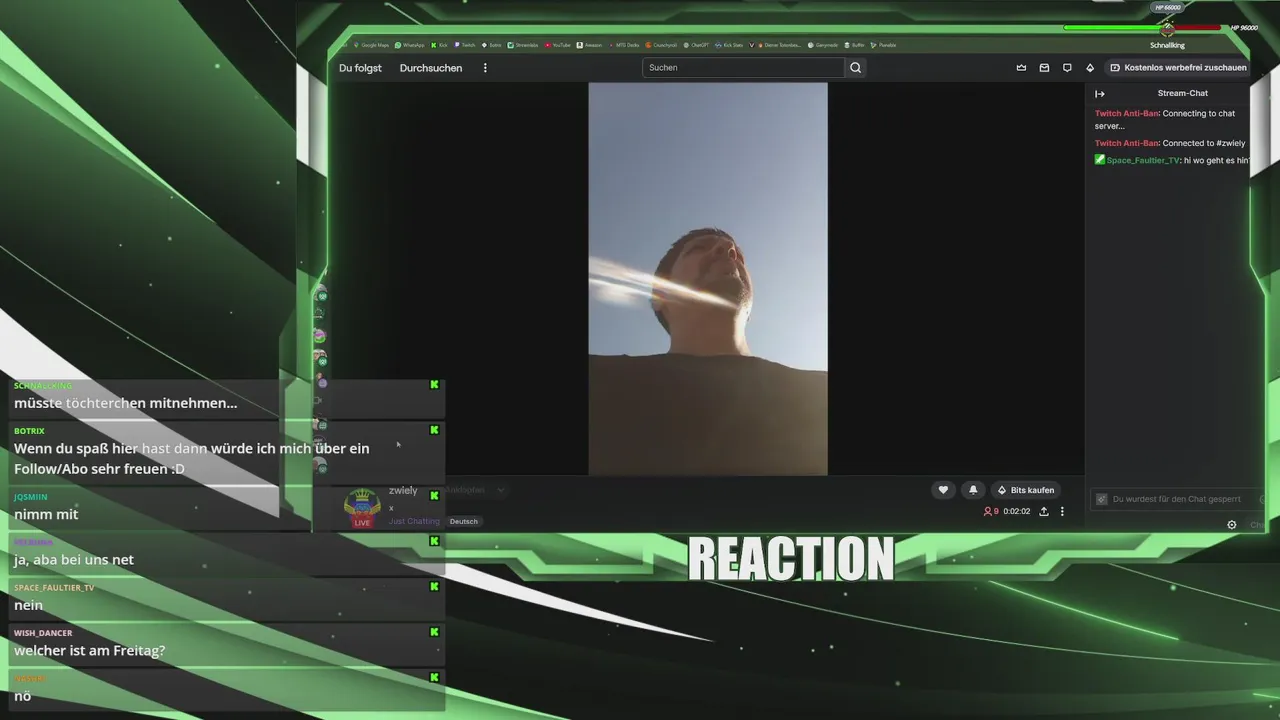The image size is (1280, 720).
Task: Click the Schnallking HP bar overlay
Action: point(1160,28)
